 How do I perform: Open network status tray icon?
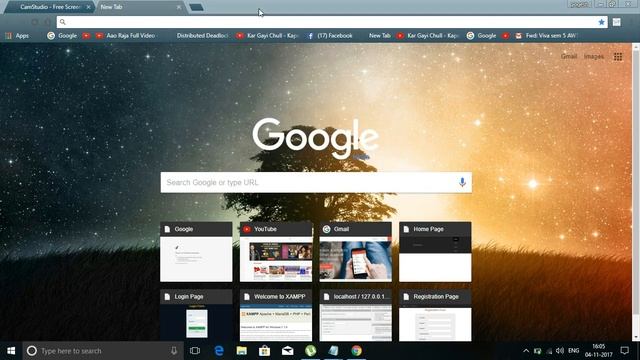tap(549, 351)
